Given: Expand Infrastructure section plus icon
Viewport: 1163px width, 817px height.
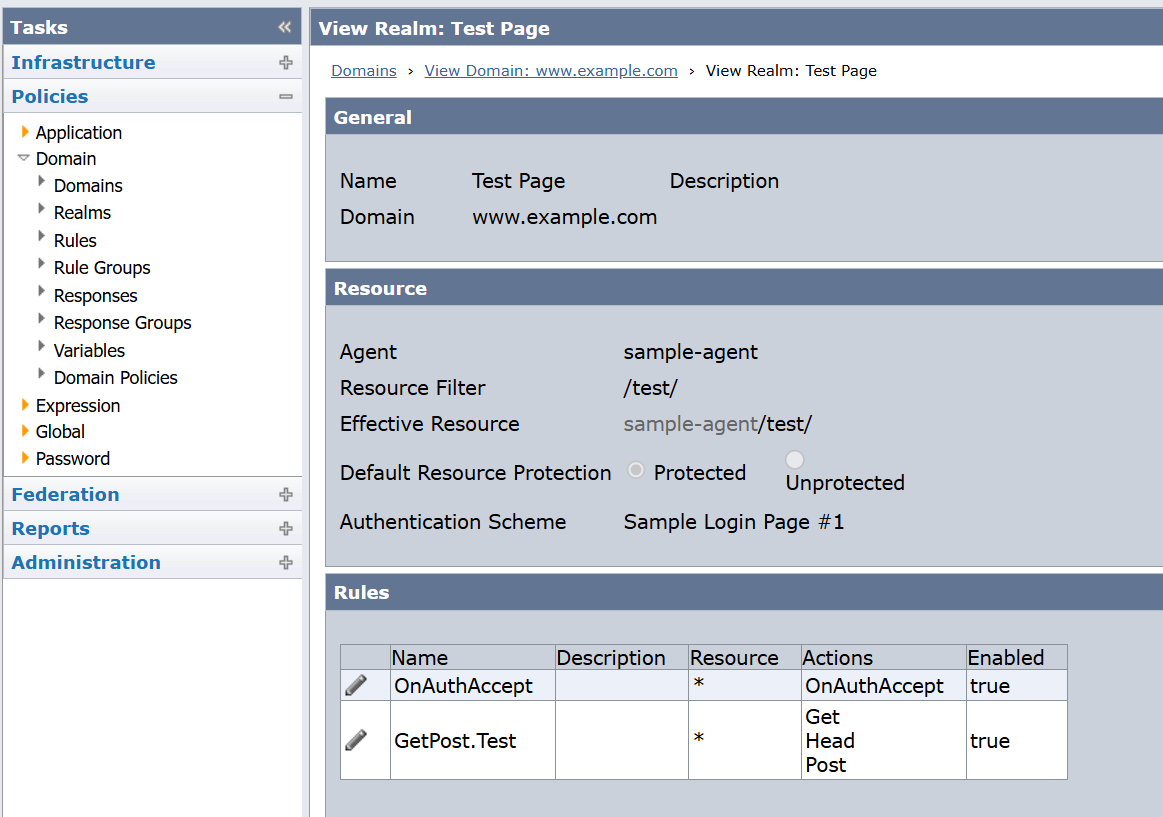Looking at the screenshot, I should 286,62.
